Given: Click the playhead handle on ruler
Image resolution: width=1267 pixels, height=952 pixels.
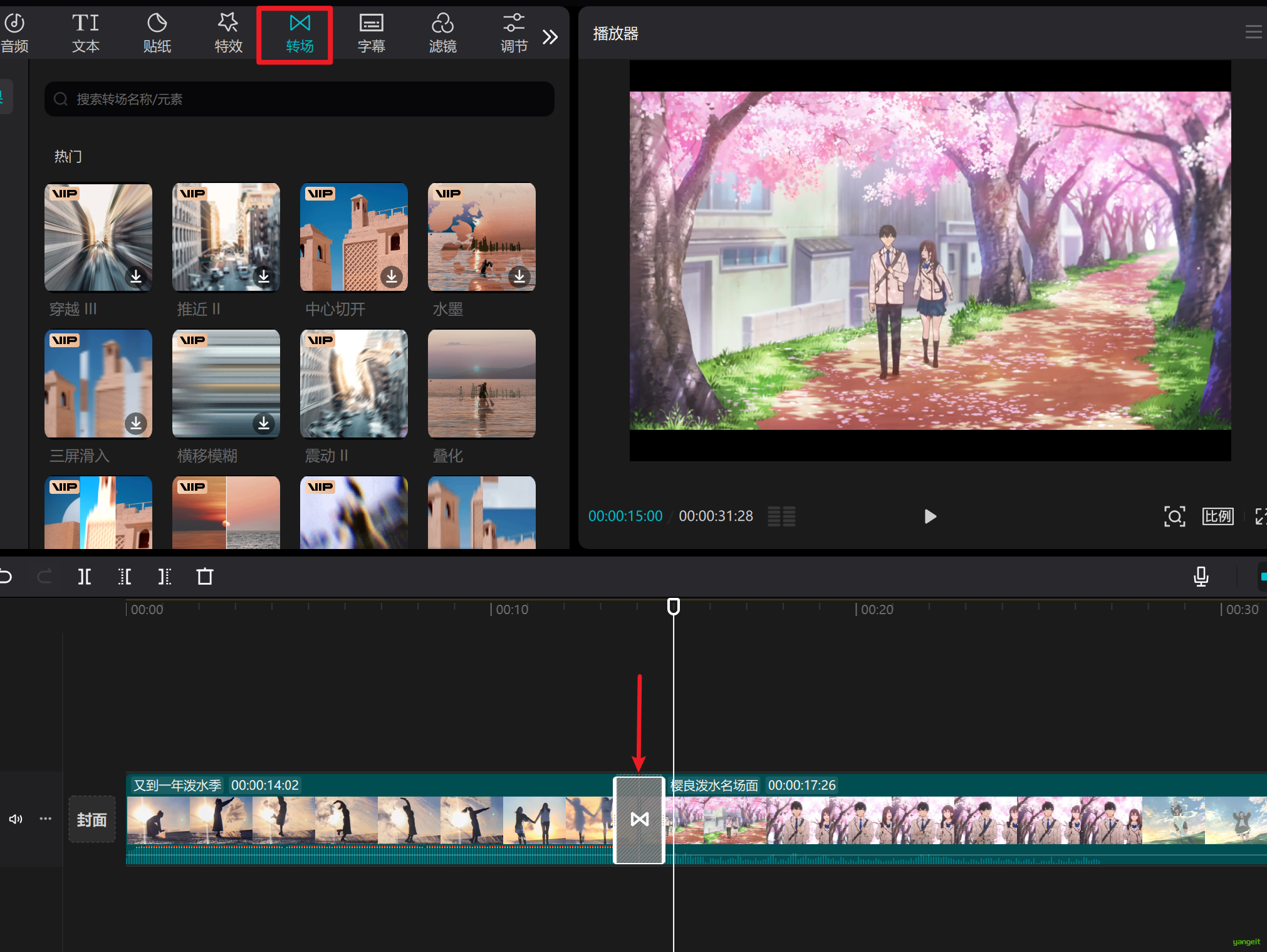Looking at the screenshot, I should pyautogui.click(x=674, y=606).
